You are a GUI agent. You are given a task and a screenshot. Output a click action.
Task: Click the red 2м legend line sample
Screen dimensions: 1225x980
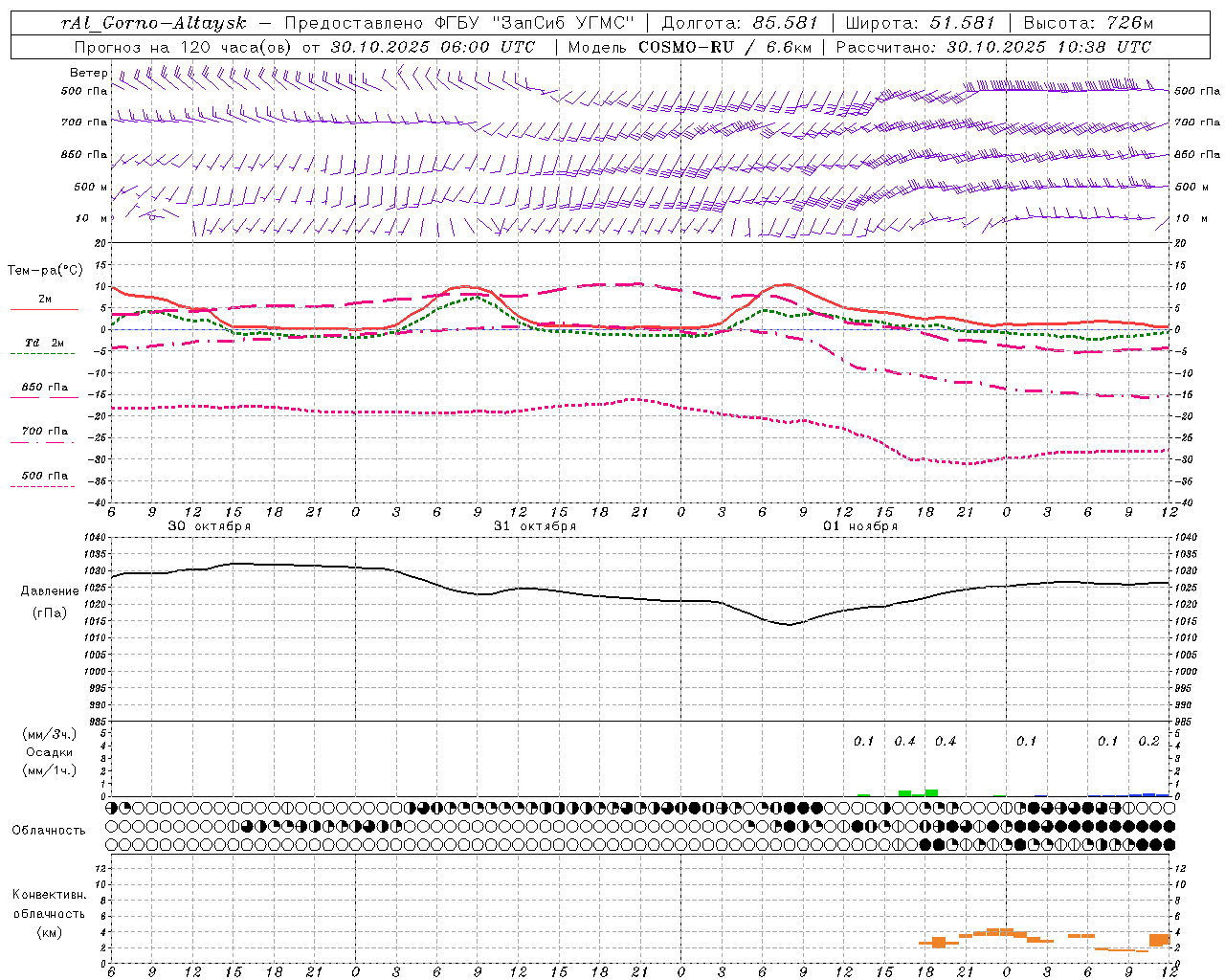coord(44,310)
